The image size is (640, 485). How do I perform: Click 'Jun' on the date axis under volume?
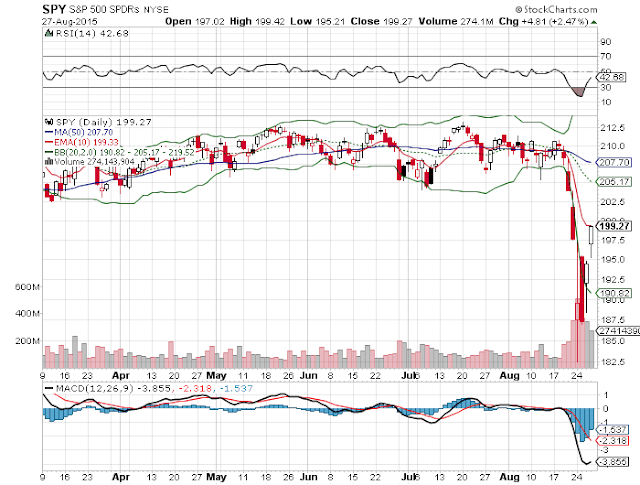pyautogui.click(x=309, y=376)
